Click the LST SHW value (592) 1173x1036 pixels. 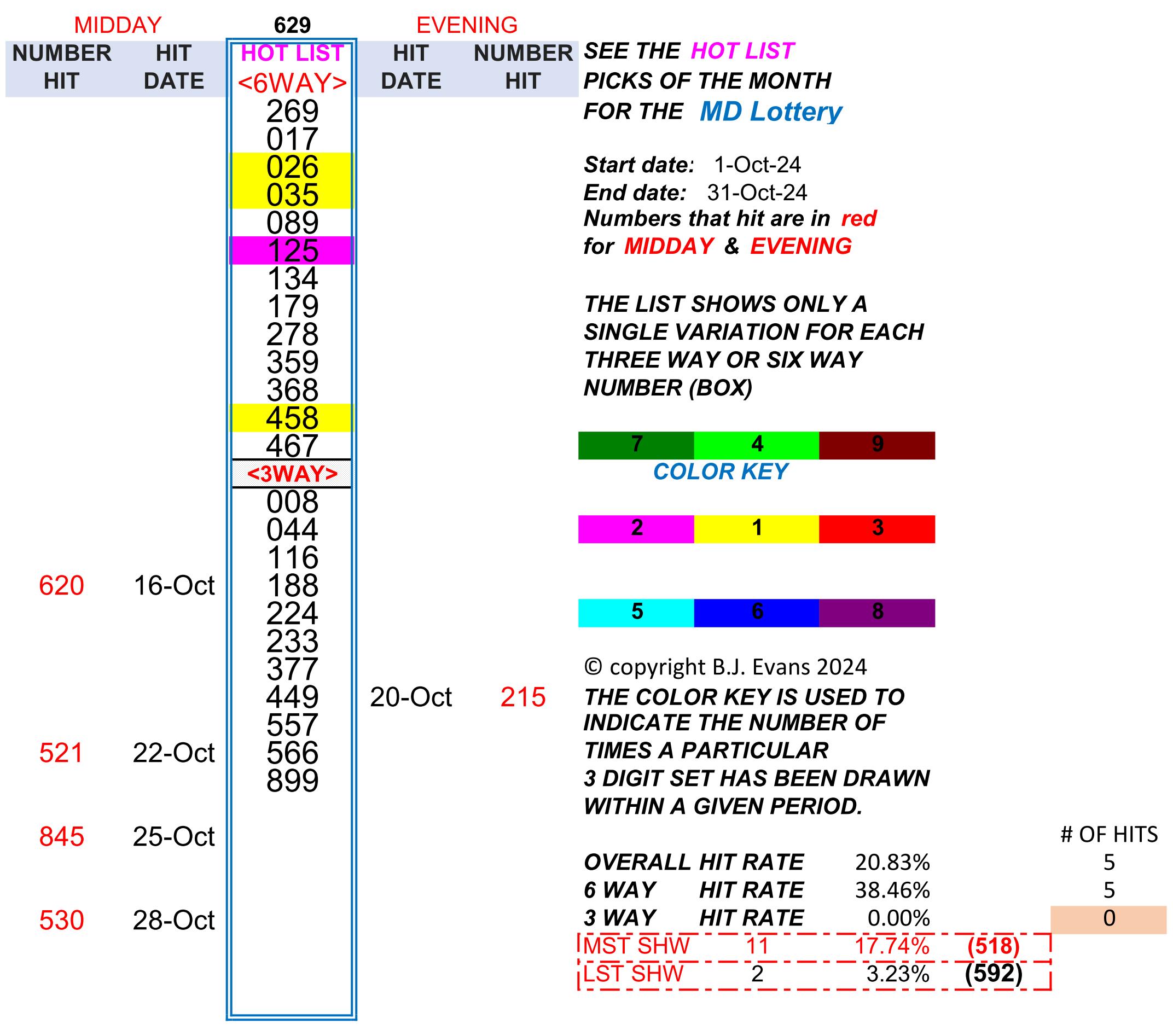click(x=994, y=974)
